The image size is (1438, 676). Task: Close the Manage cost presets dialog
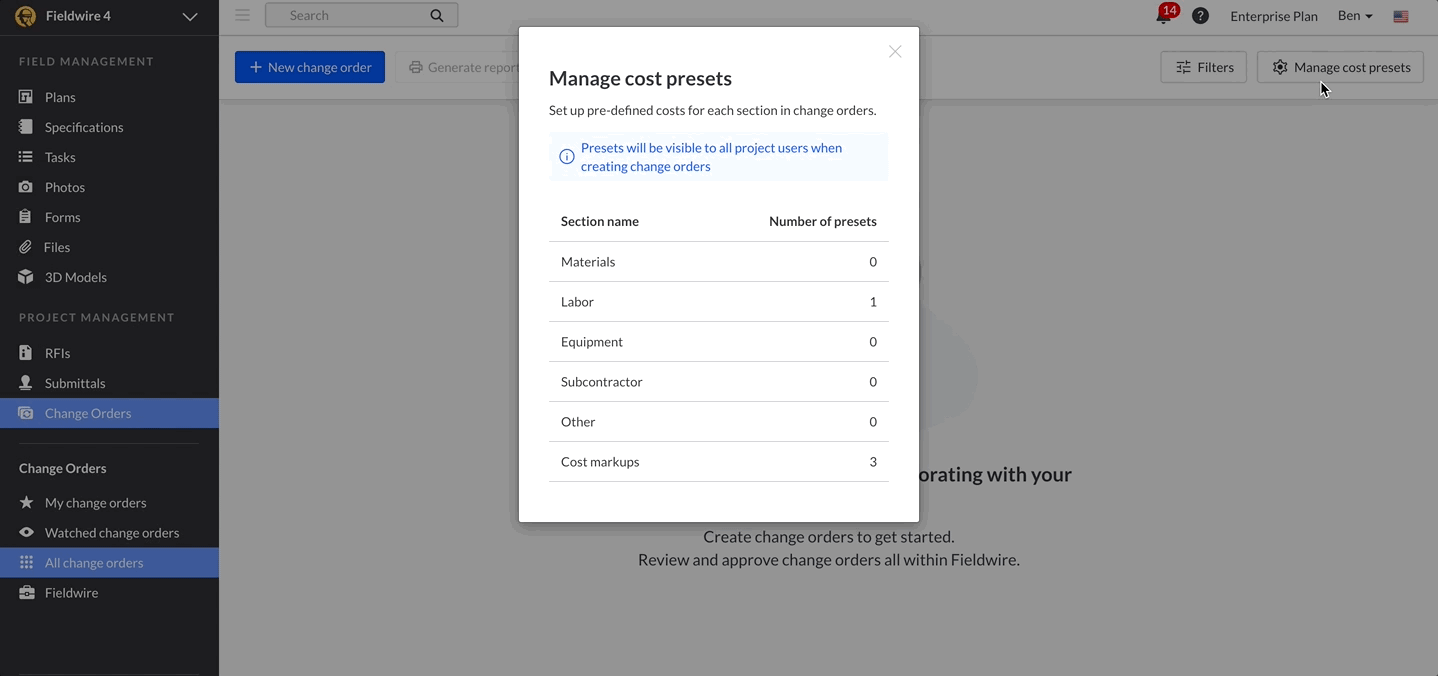coord(895,52)
